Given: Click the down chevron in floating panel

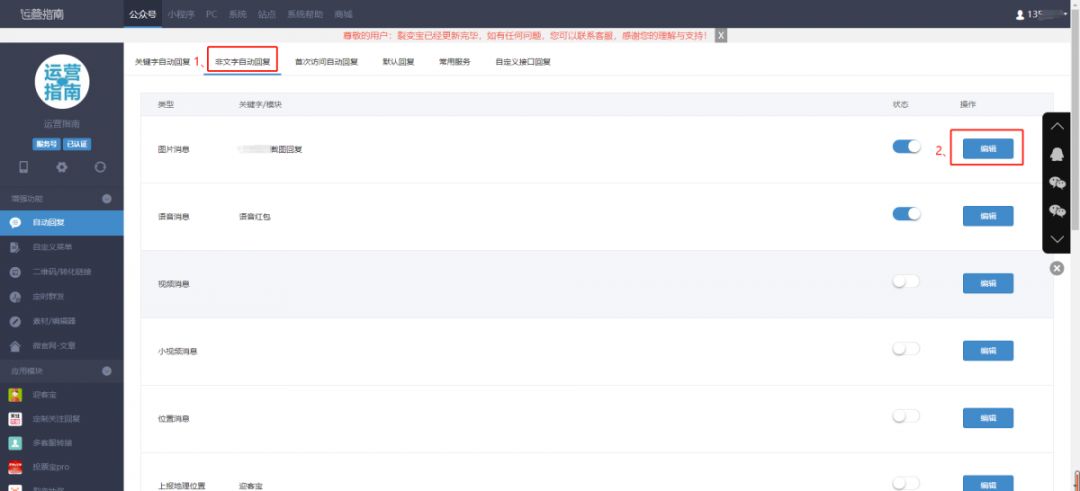Looking at the screenshot, I should tap(1057, 239).
